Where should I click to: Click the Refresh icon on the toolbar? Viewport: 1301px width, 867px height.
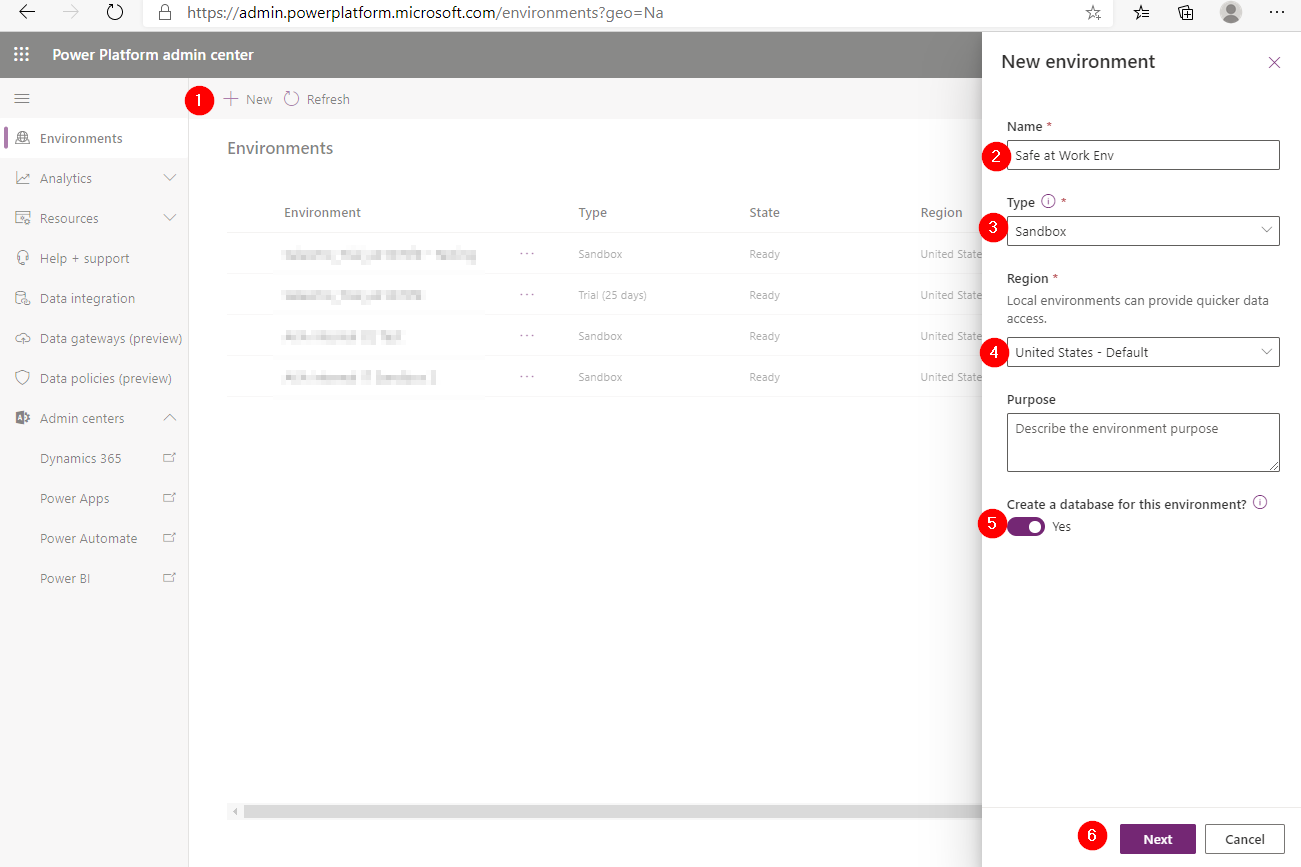click(291, 98)
